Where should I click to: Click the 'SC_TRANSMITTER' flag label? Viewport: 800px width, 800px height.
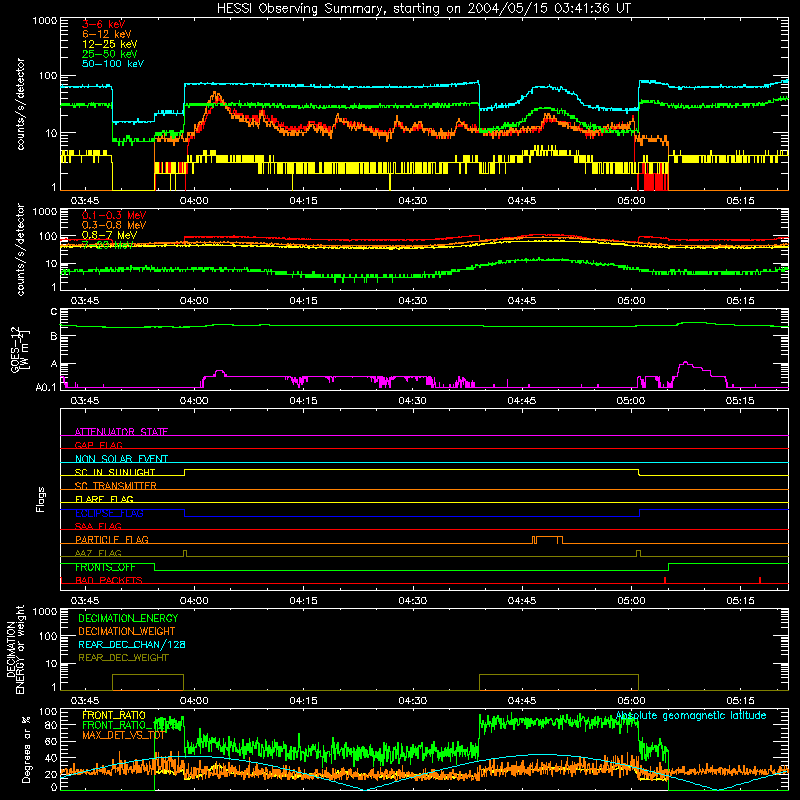[115, 486]
